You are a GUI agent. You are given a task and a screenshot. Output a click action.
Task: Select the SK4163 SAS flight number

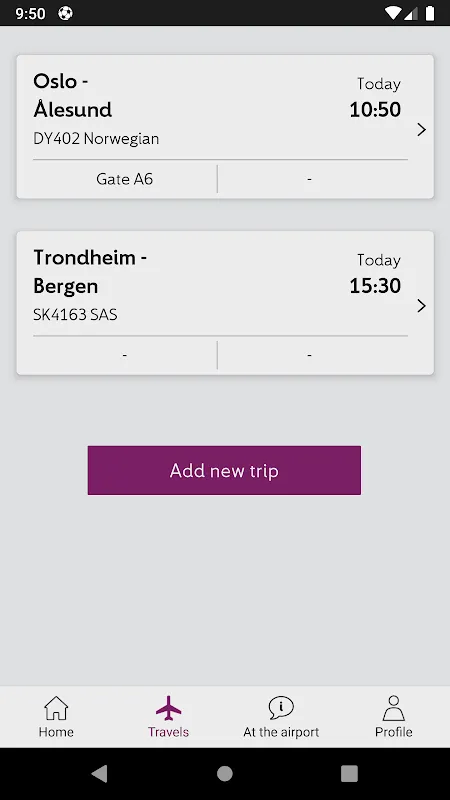[76, 314]
